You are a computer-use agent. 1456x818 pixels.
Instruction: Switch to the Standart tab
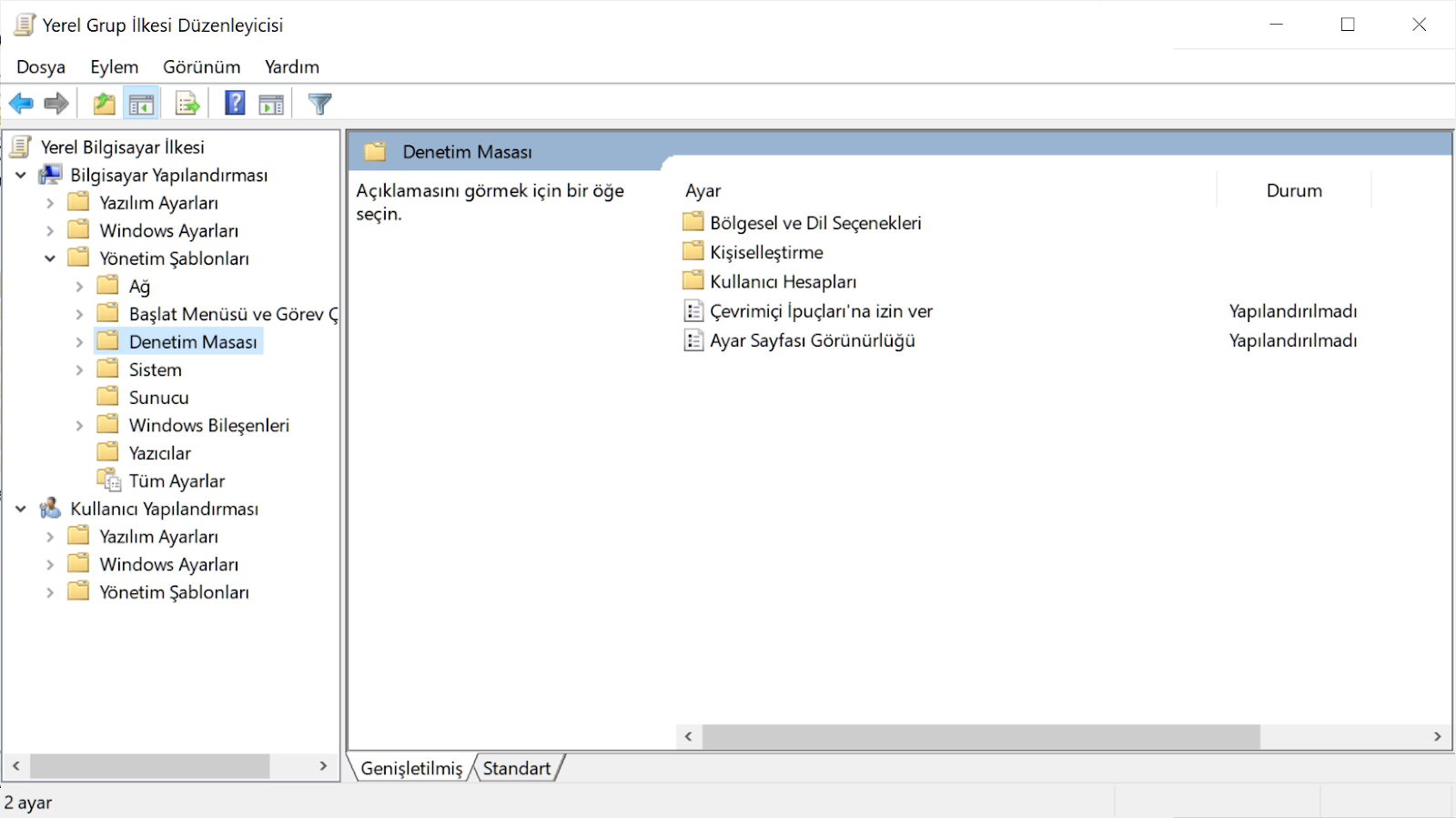(517, 768)
